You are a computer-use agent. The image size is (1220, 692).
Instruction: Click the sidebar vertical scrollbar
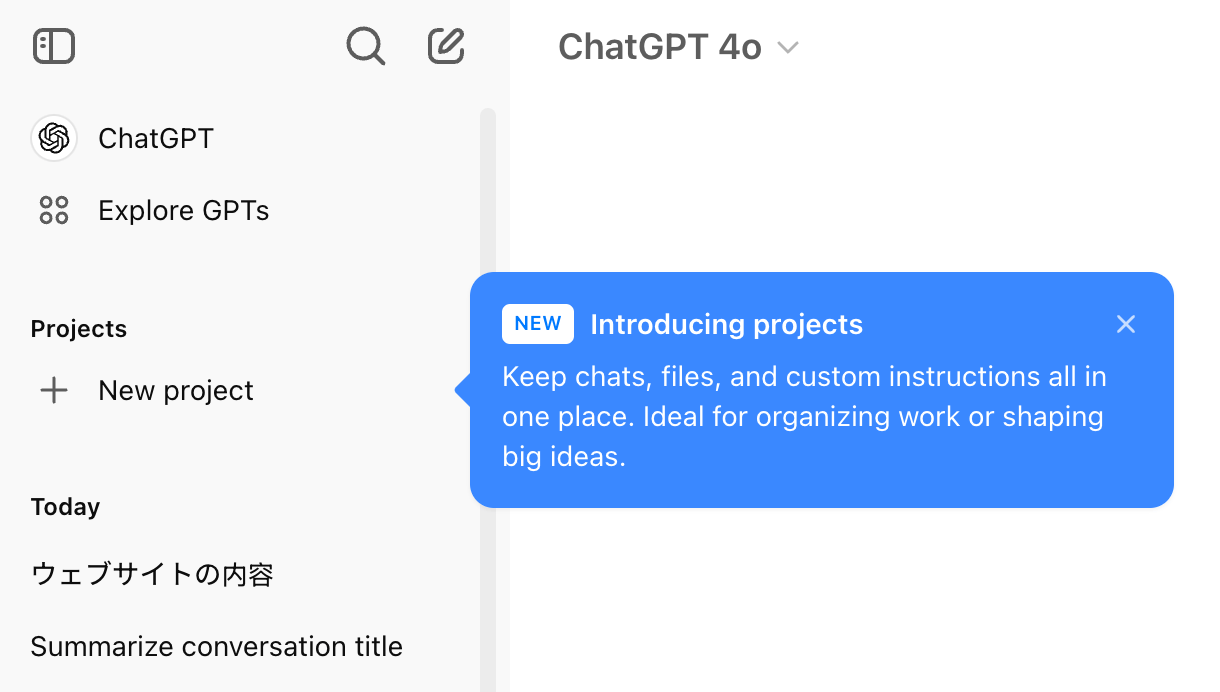(488, 400)
